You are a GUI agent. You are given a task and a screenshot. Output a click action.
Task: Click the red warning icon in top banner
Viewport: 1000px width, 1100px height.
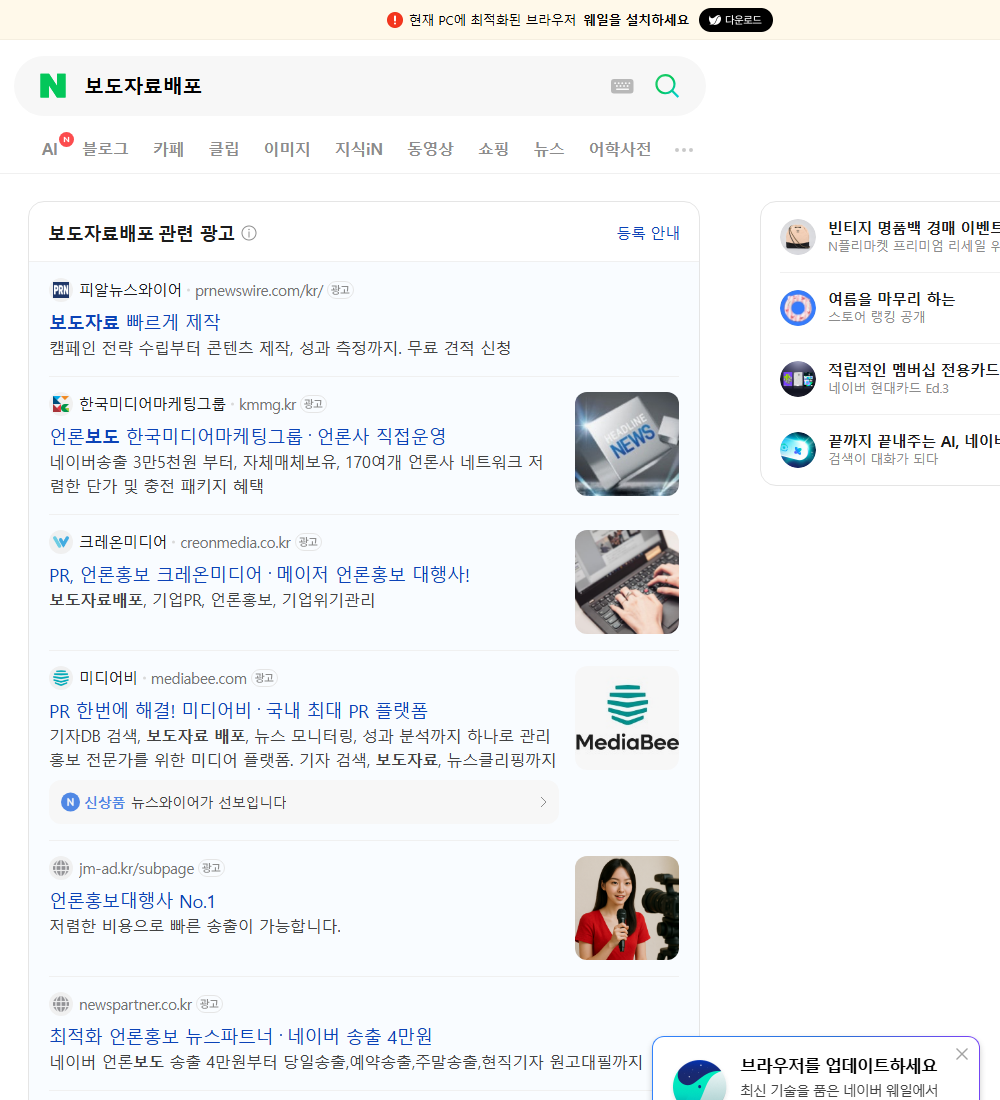coord(395,20)
